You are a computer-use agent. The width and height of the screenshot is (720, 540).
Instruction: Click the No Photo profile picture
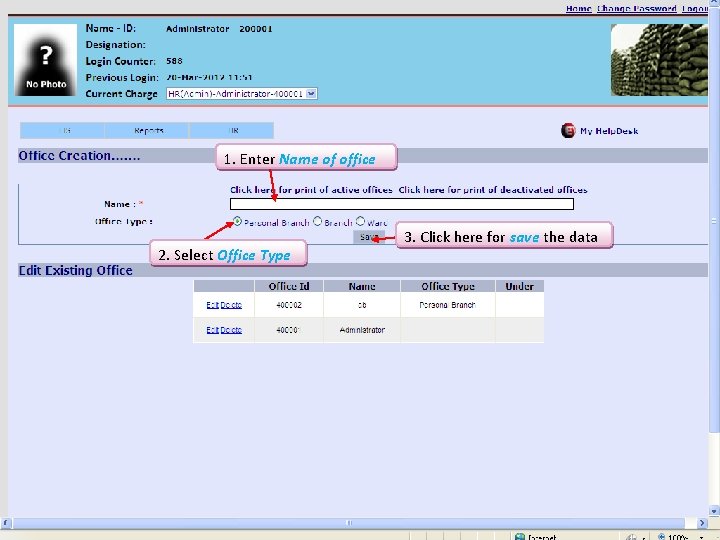coord(45,60)
